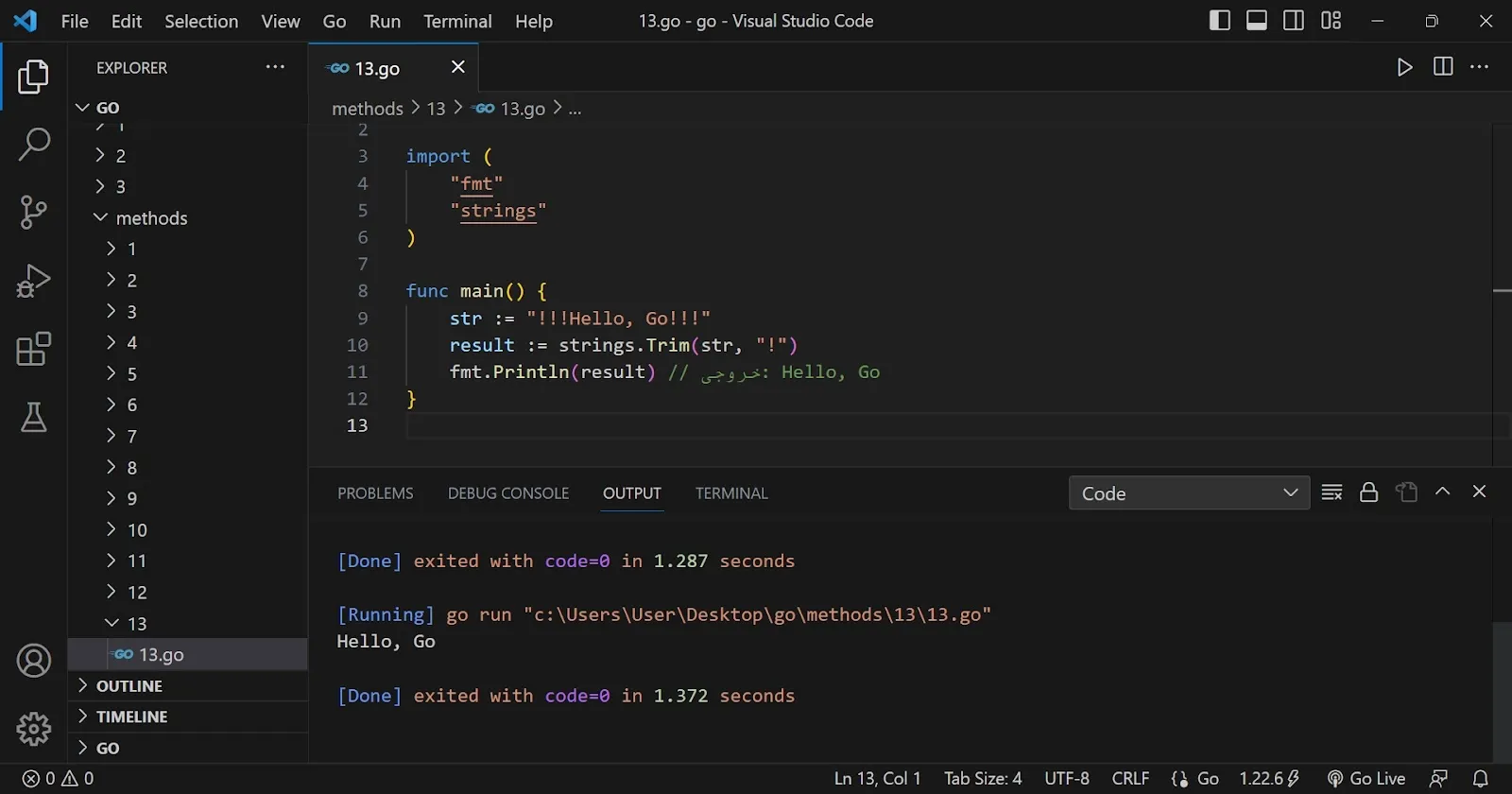Open the Accounts icon in activity bar
This screenshot has height=794, width=1512.
pyautogui.click(x=34, y=661)
